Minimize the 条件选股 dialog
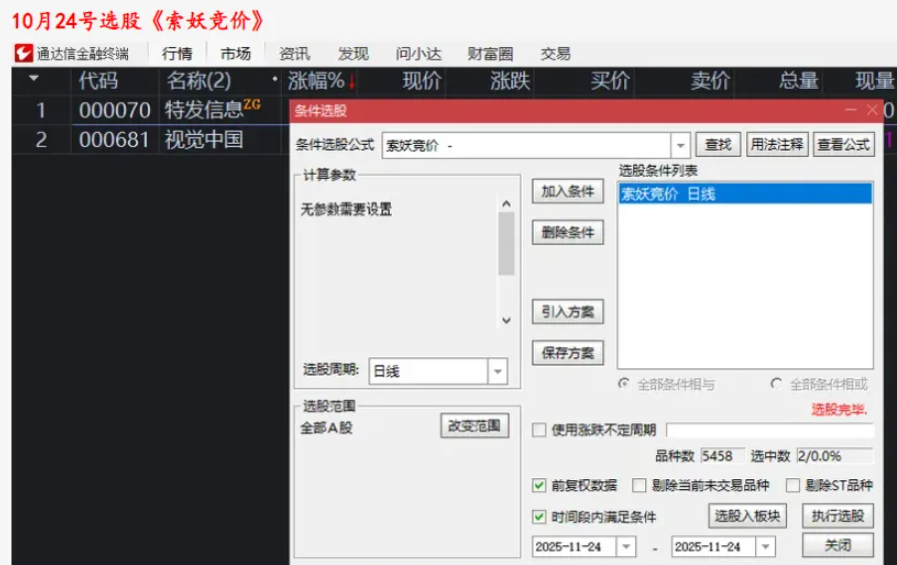The height and width of the screenshot is (565, 897). click(x=851, y=110)
